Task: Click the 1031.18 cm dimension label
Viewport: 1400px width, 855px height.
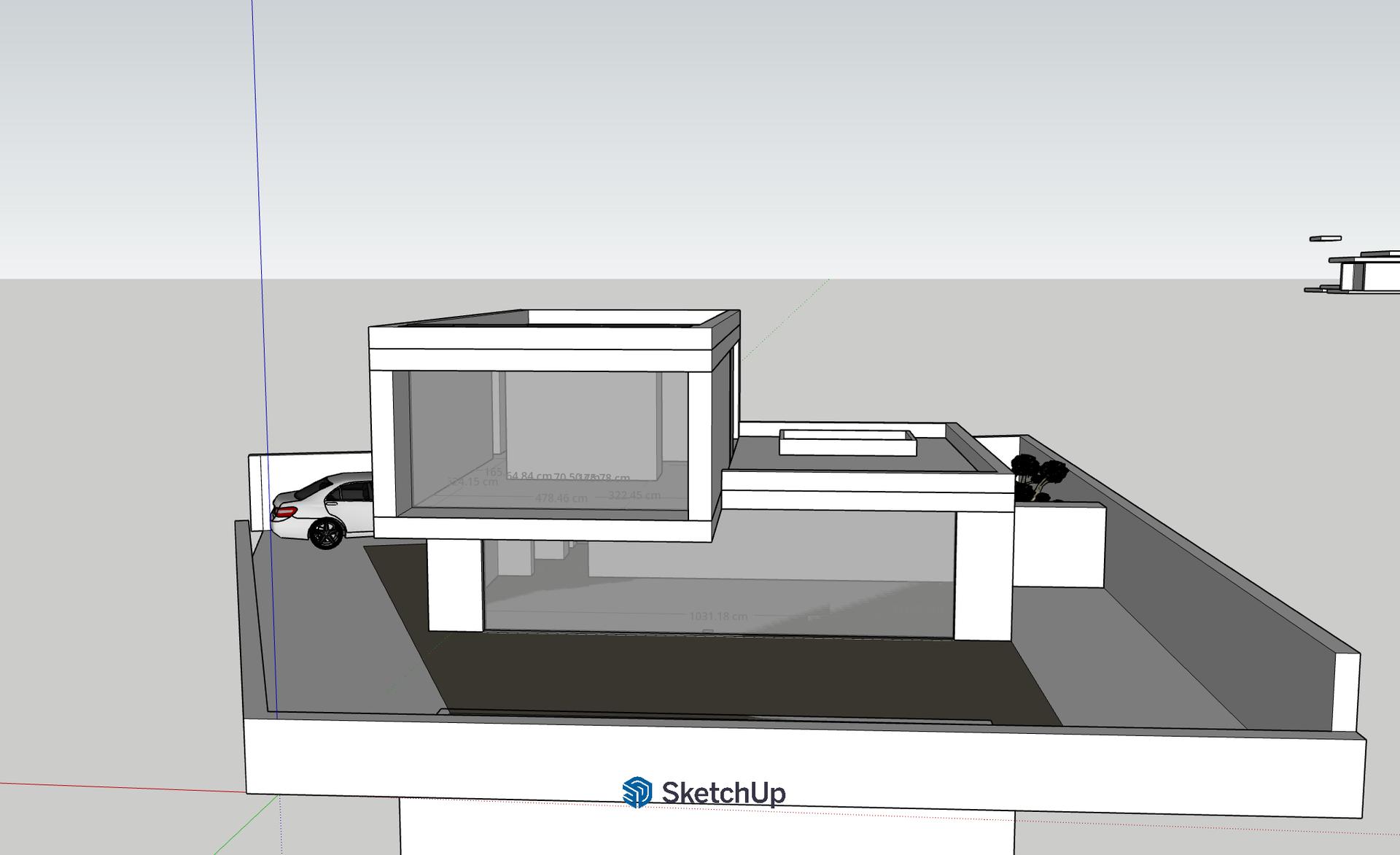Action: coord(718,616)
